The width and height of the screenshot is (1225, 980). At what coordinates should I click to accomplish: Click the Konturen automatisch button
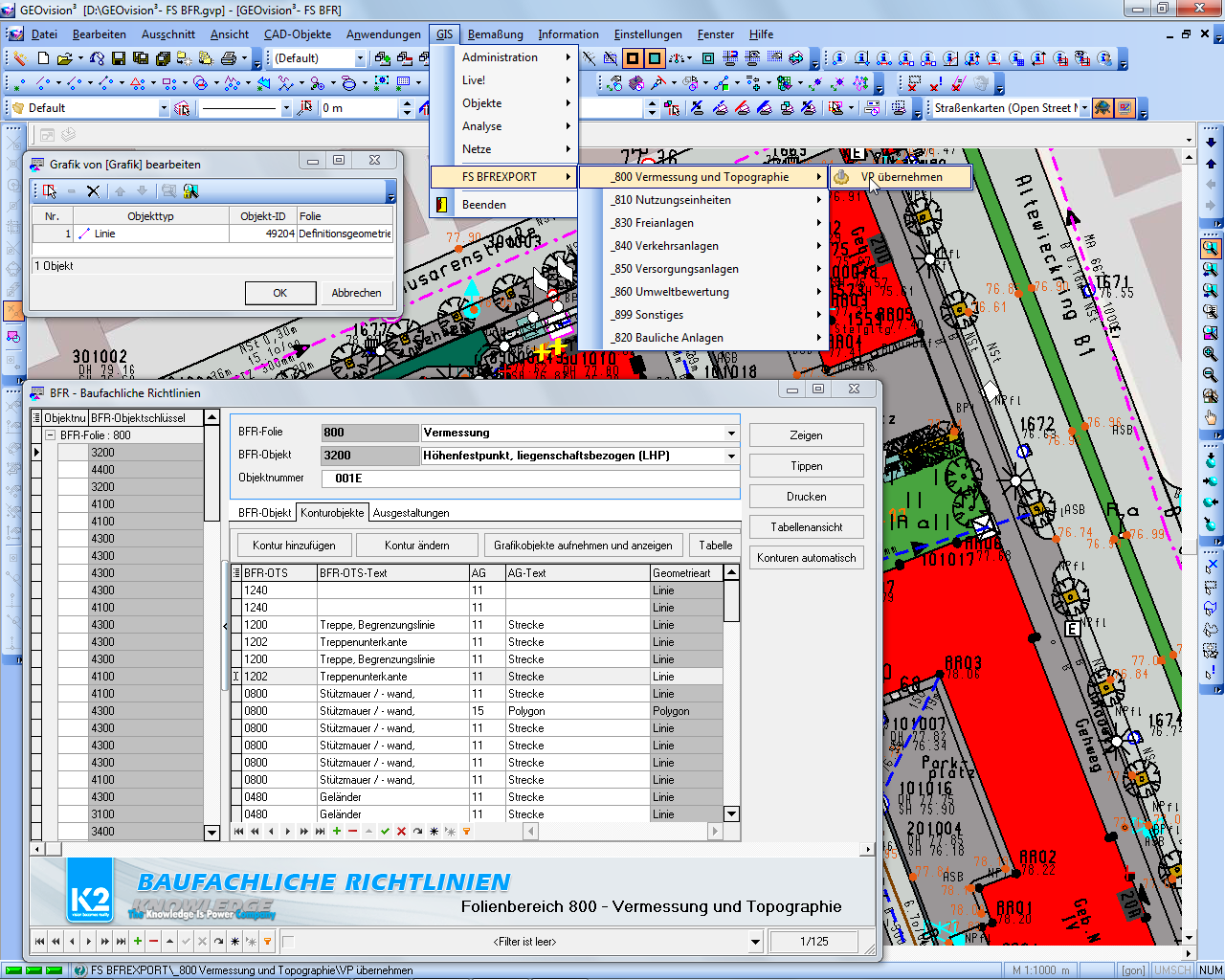coord(807,558)
